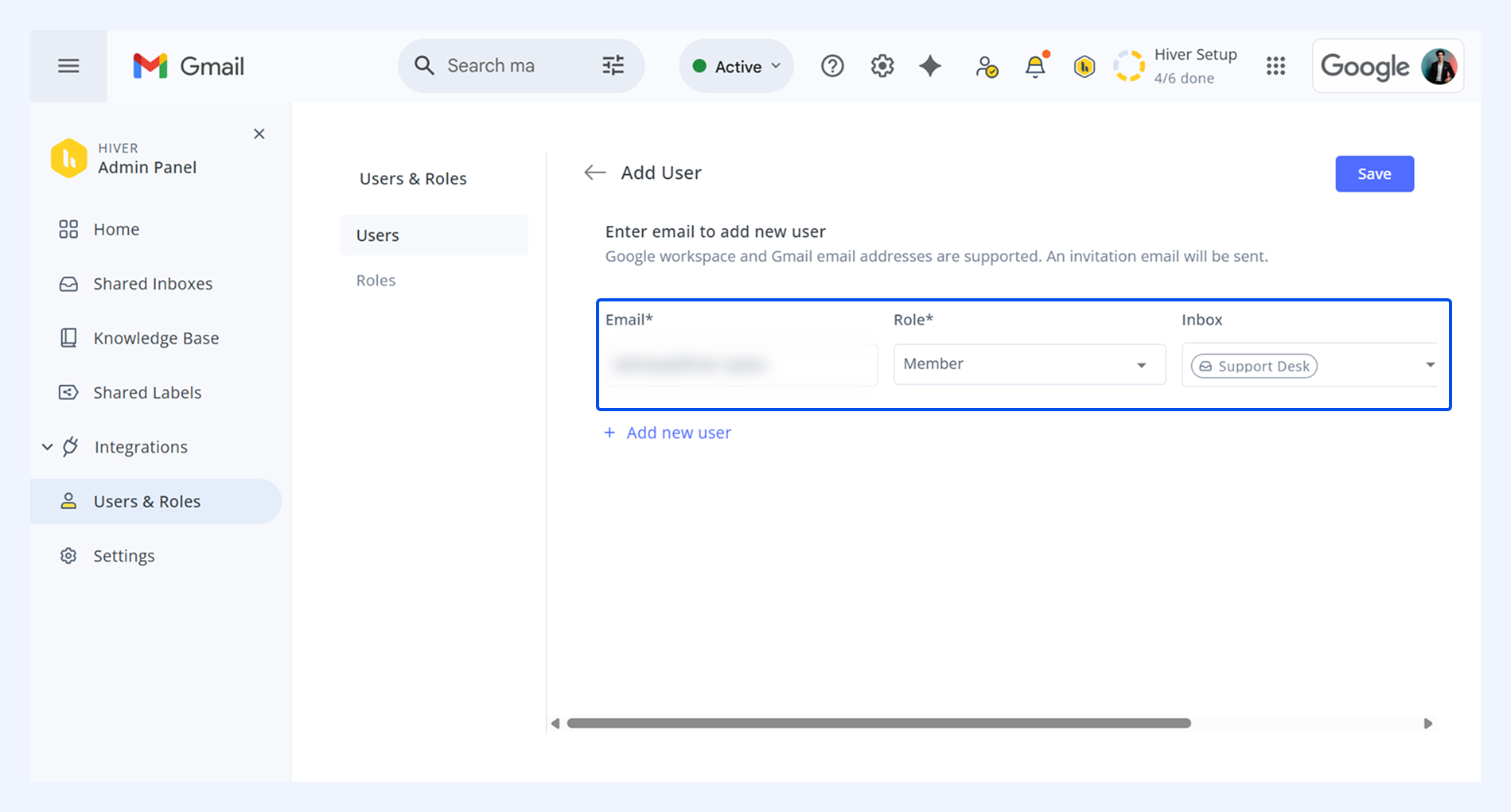Open the help question mark icon
Screen dimensions: 1511x812
[832, 66]
